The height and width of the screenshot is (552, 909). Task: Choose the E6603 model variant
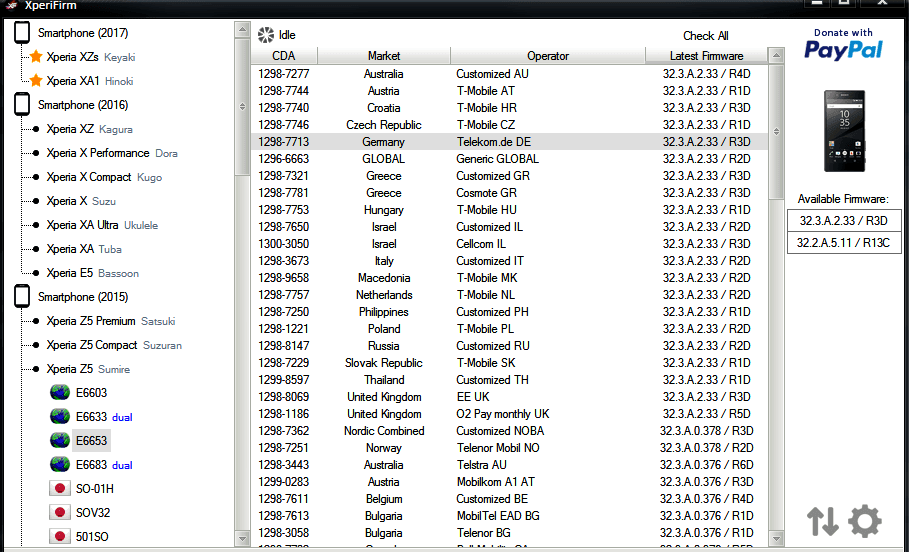(92, 393)
